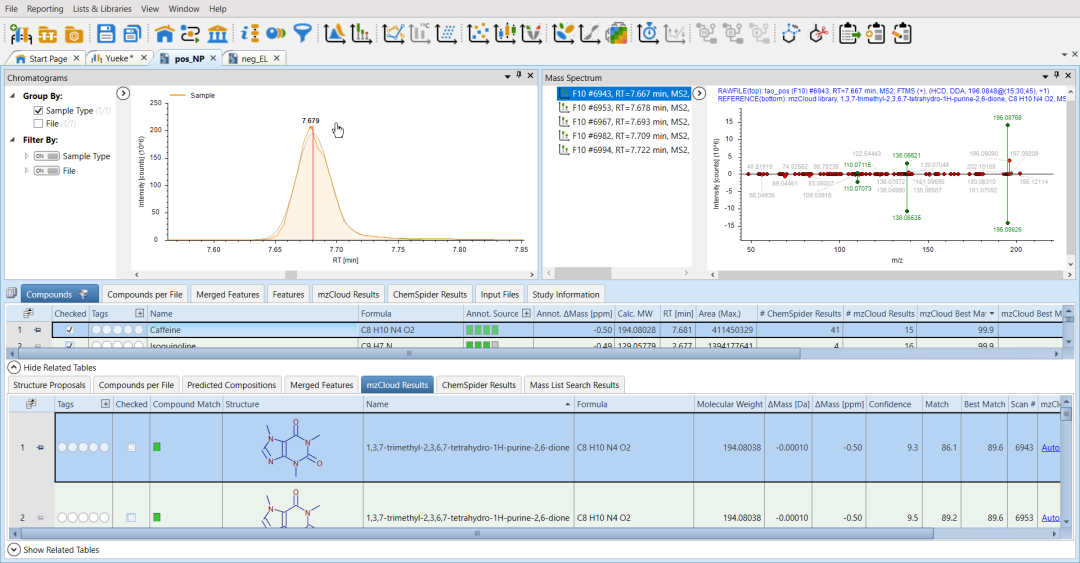This screenshot has height=563, width=1080.
Task: Uncheck the Sample Type group-by checkbox
Action: click(38, 111)
